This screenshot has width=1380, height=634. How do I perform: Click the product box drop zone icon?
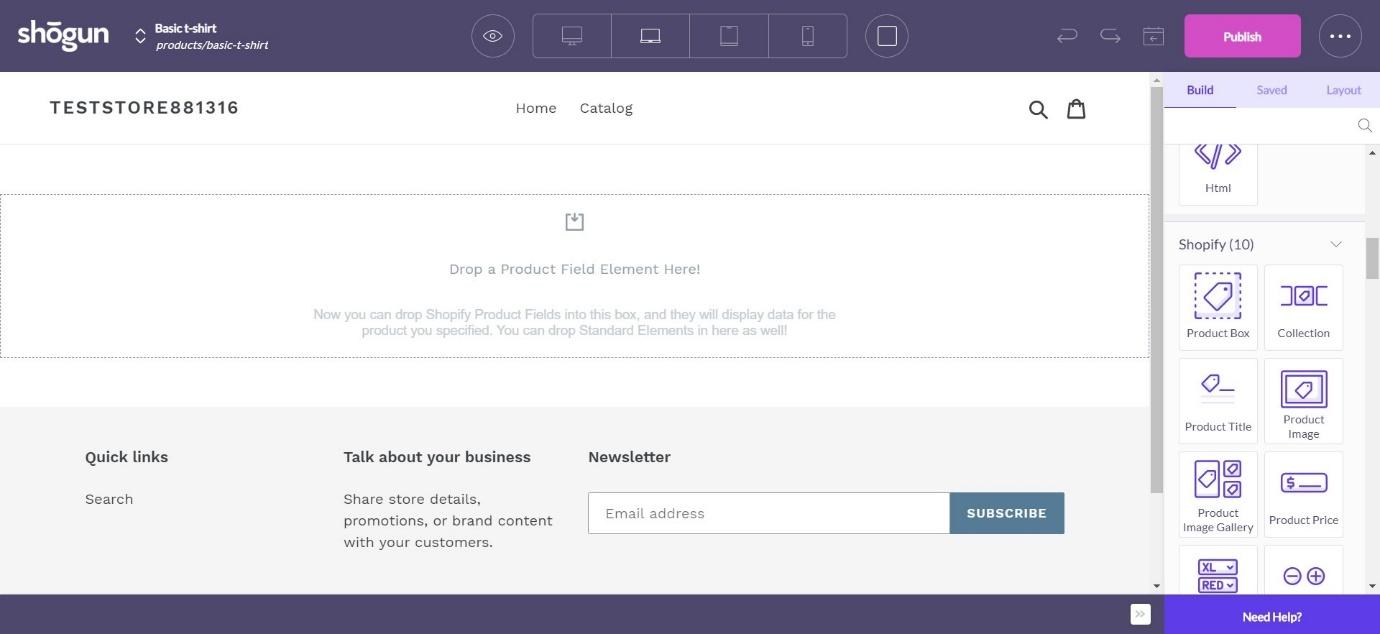pos(574,221)
